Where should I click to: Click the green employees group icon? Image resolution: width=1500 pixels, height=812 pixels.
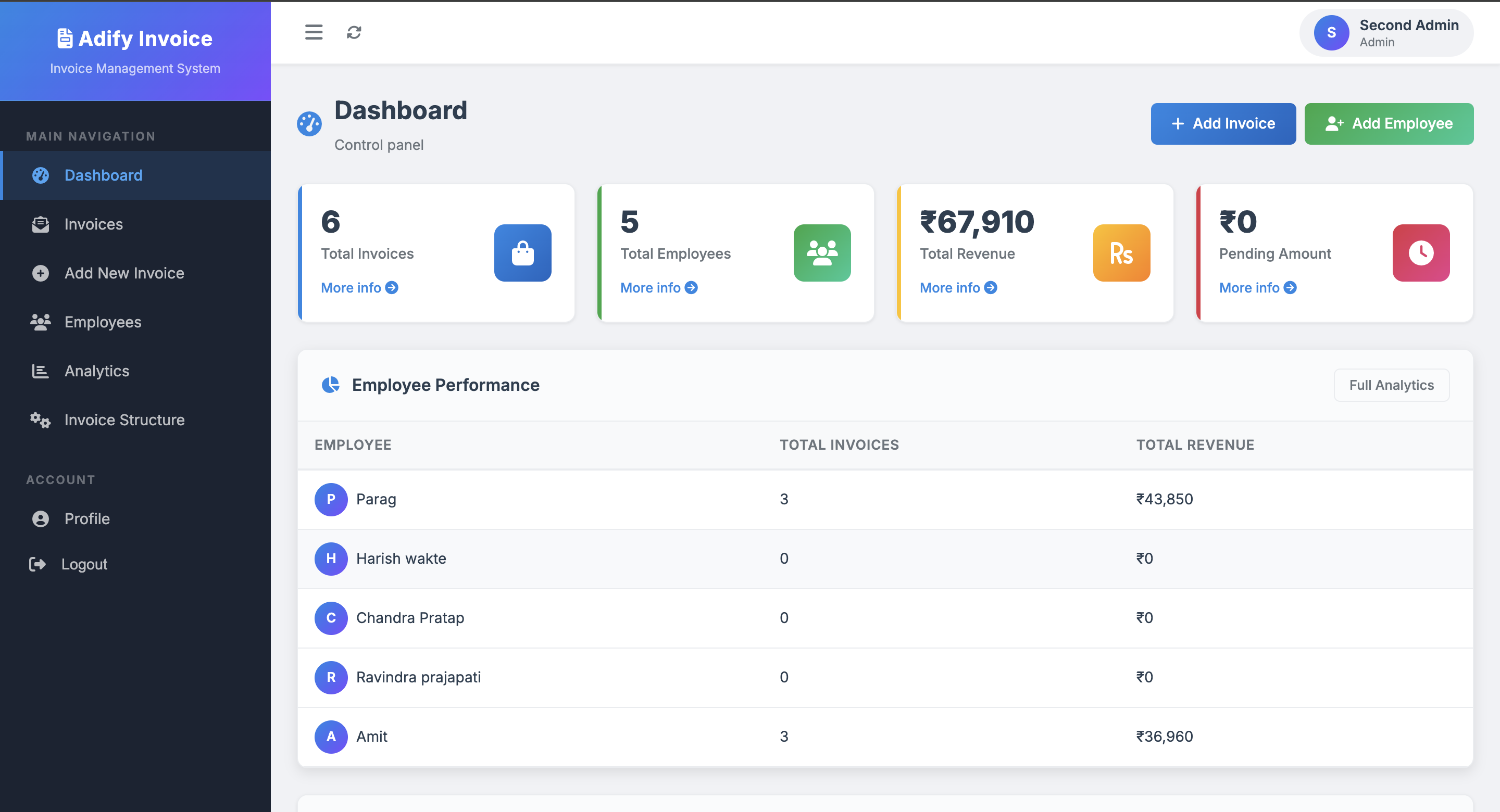click(822, 252)
